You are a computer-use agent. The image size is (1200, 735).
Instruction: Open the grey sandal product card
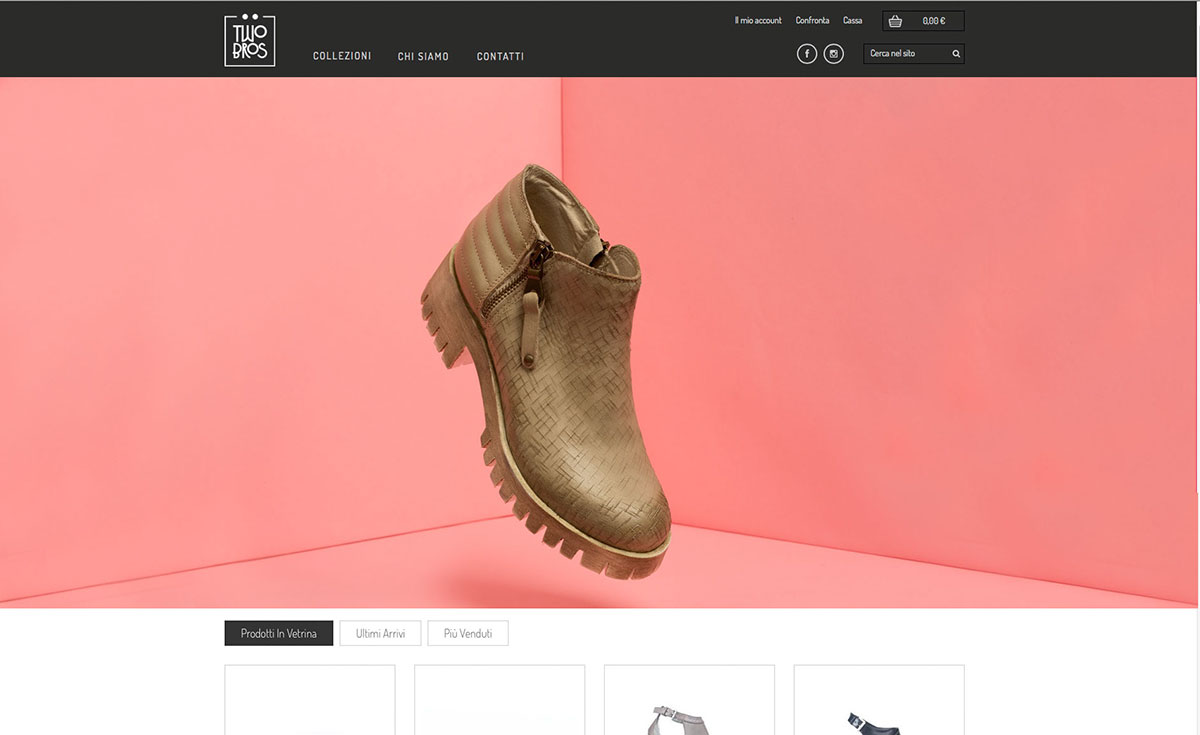[689, 700]
